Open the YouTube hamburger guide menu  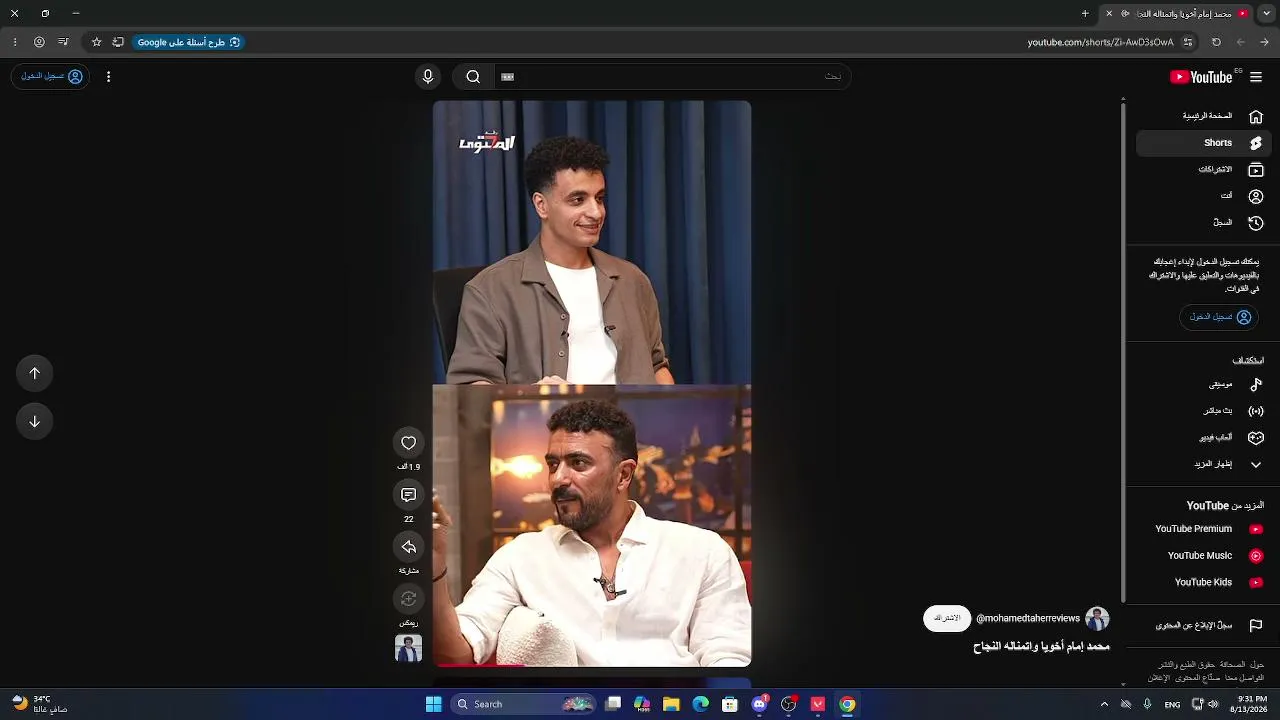1256,77
